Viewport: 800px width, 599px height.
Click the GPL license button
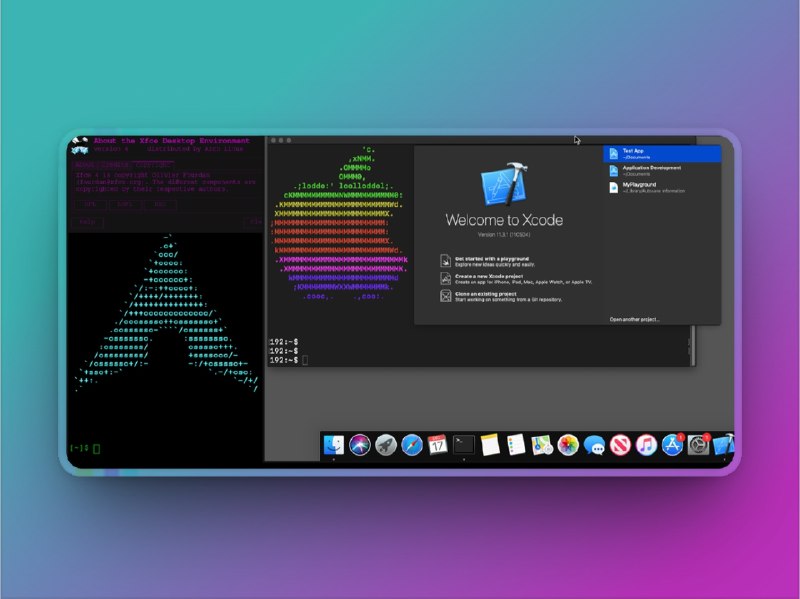(x=90, y=202)
